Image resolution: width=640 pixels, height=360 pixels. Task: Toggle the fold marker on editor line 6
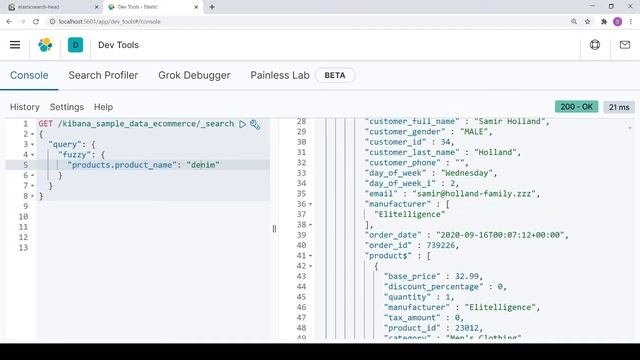[33, 176]
